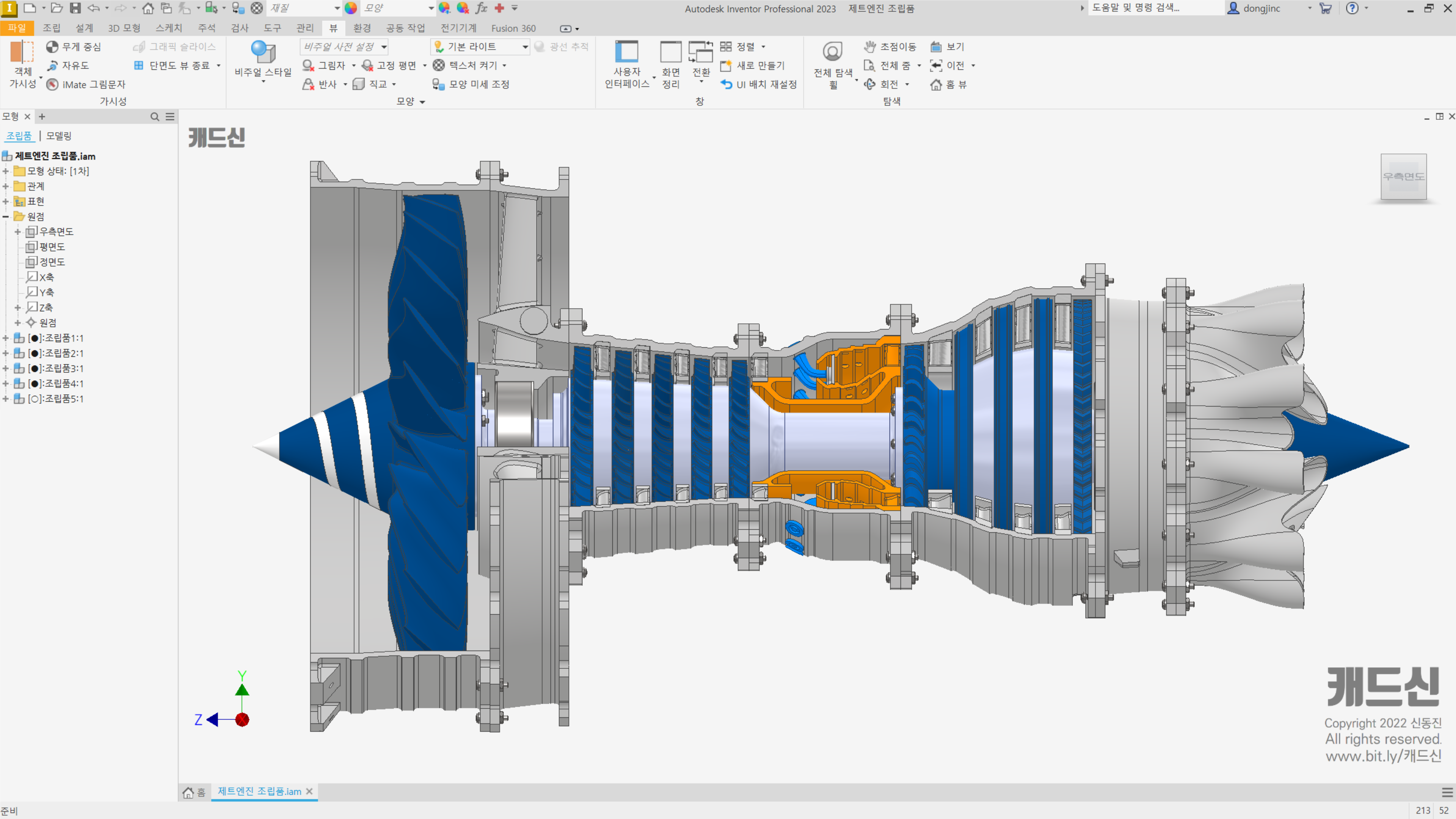Click the 직교 orthographic view icon
This screenshot has width=1456, height=819.
(358, 84)
